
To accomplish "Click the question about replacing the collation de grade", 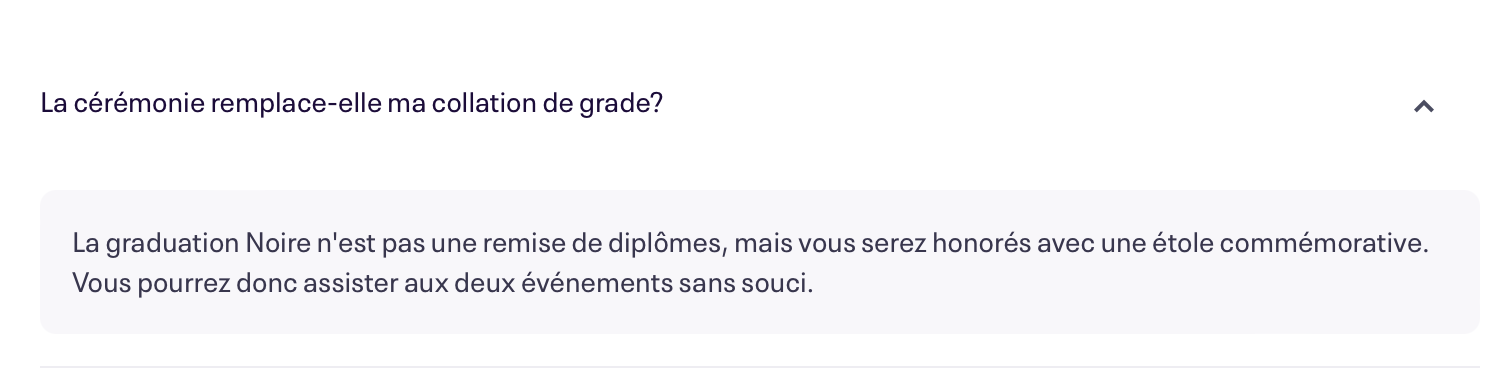I will click(x=352, y=103).
